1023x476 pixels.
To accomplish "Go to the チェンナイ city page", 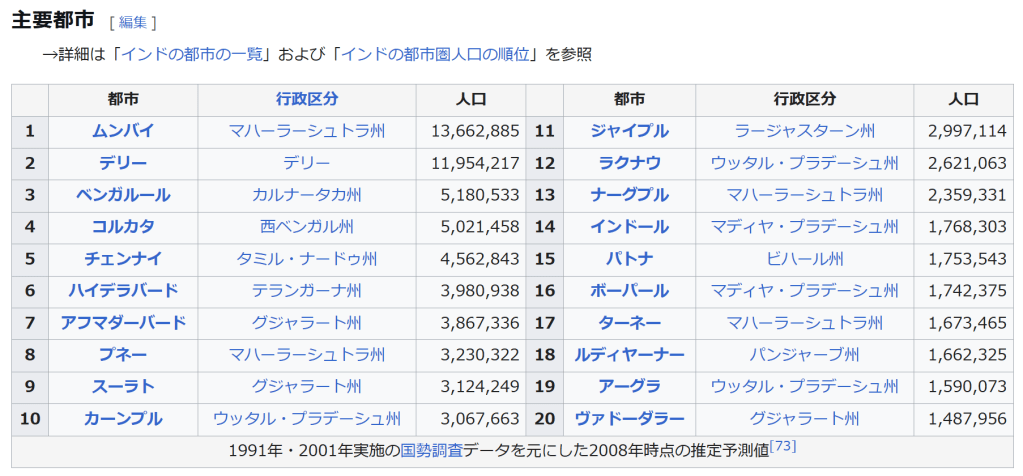I will [123, 259].
